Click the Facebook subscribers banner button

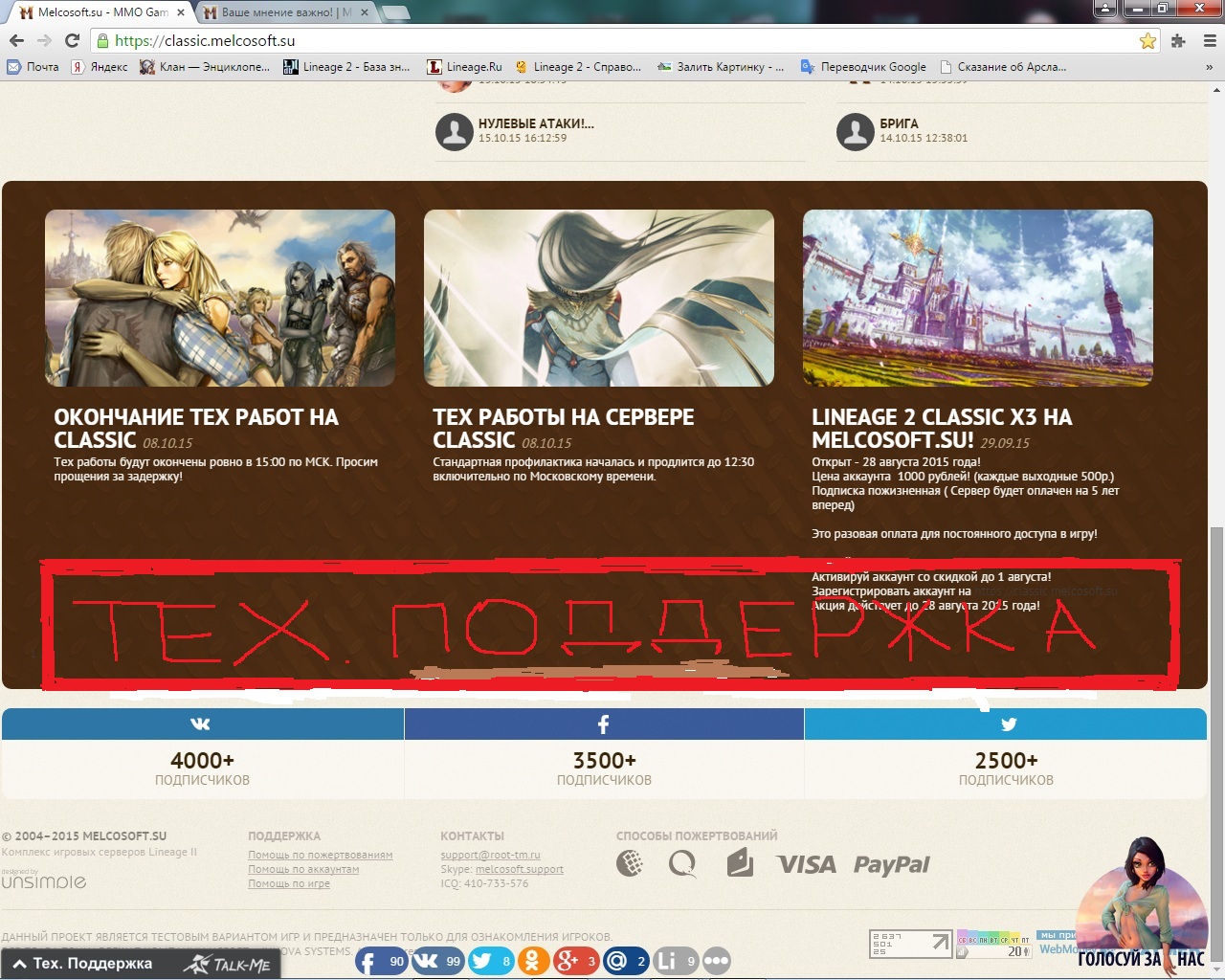click(604, 724)
